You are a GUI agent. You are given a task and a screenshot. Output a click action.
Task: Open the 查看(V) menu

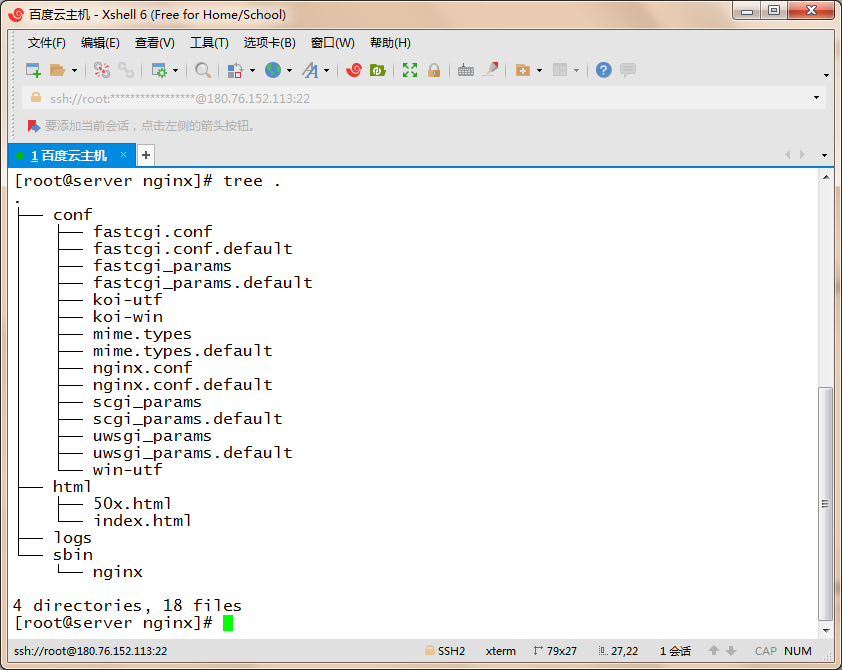click(155, 43)
